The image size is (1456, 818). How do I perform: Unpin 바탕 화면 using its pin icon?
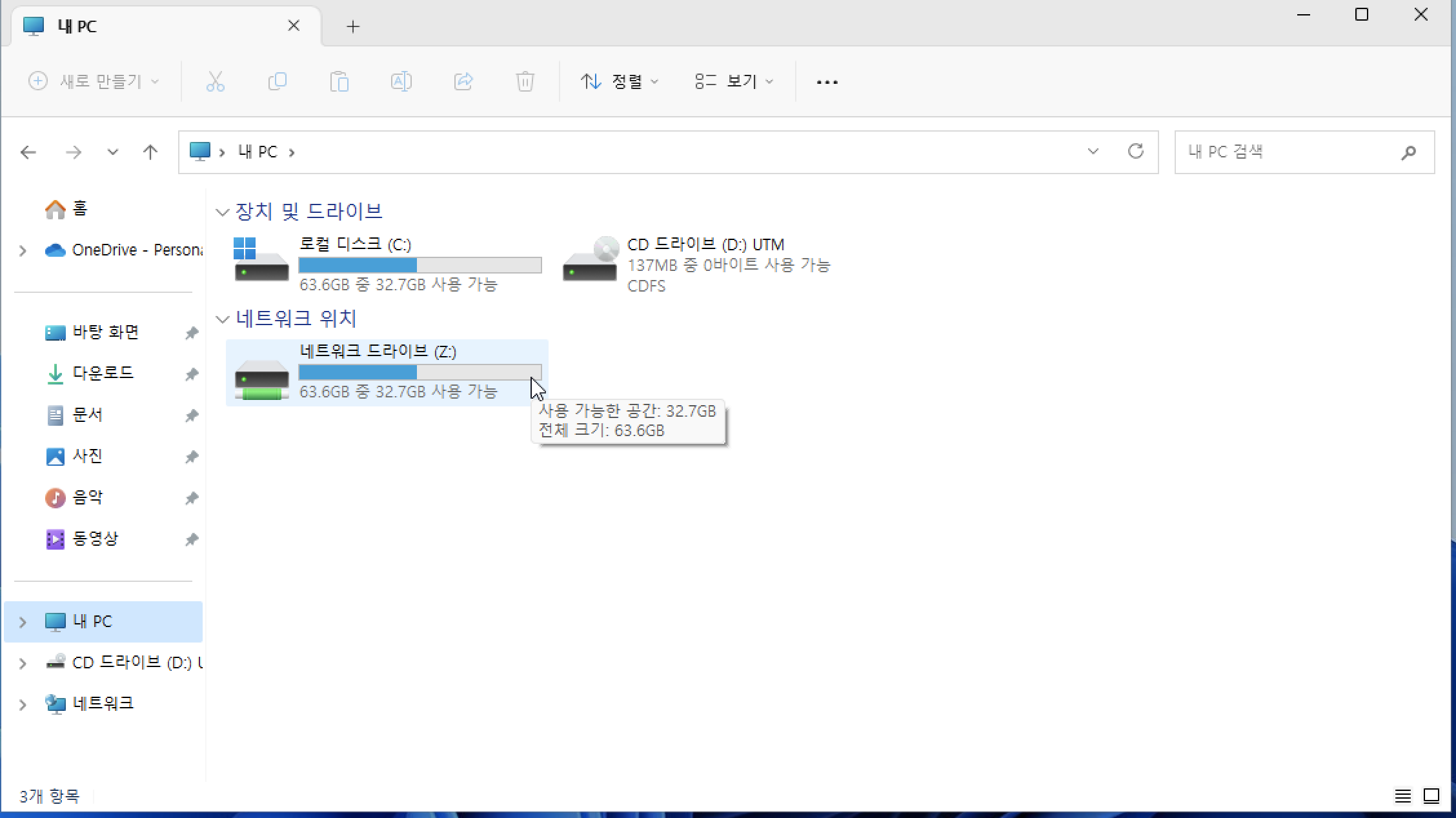[x=192, y=333]
